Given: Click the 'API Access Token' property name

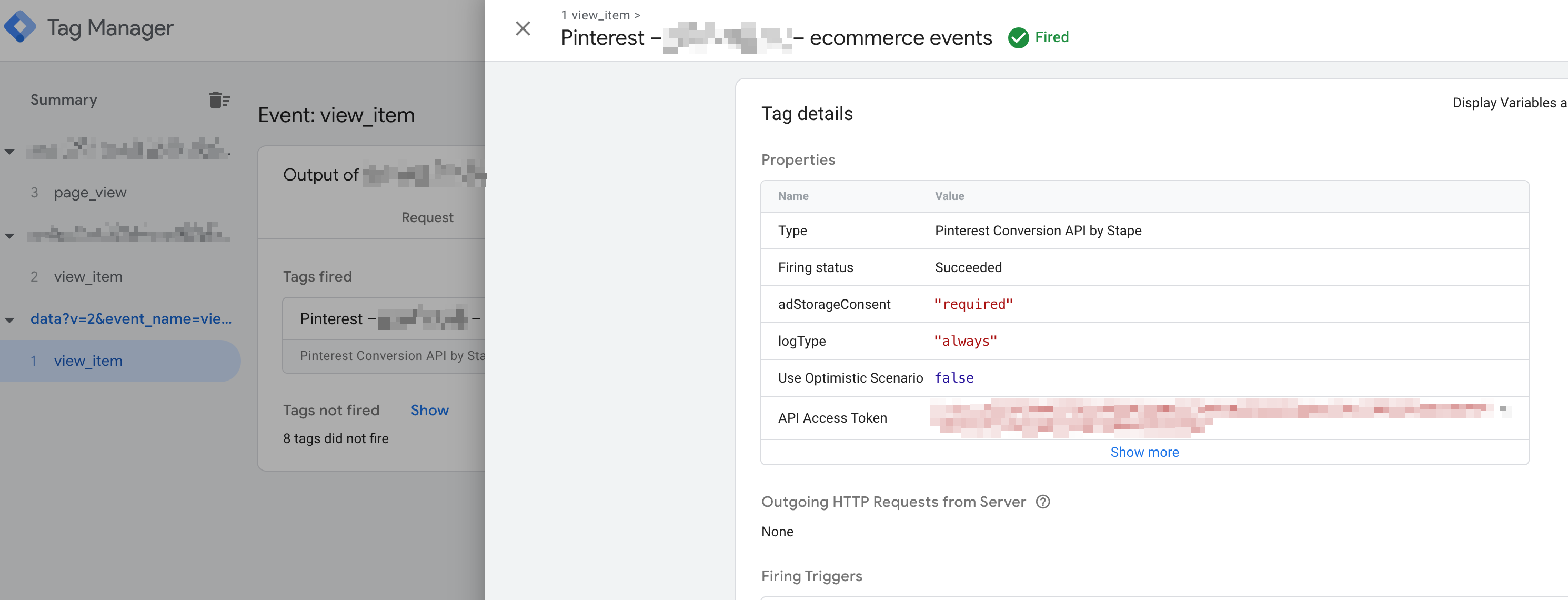Looking at the screenshot, I should [x=832, y=418].
